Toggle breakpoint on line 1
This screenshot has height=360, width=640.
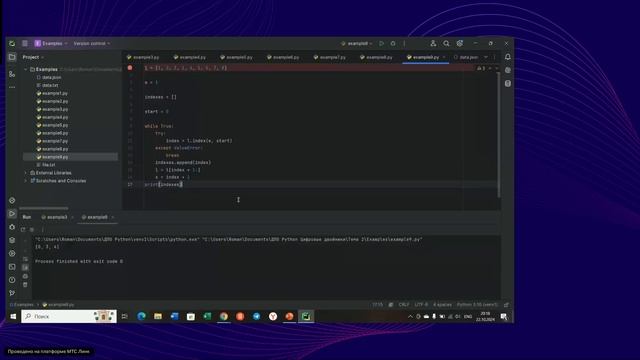pos(130,68)
